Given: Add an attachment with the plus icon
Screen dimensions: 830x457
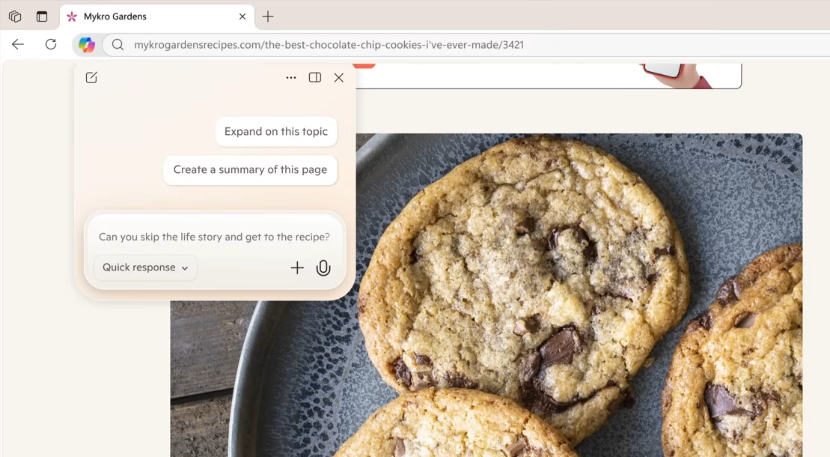Looking at the screenshot, I should click(297, 268).
